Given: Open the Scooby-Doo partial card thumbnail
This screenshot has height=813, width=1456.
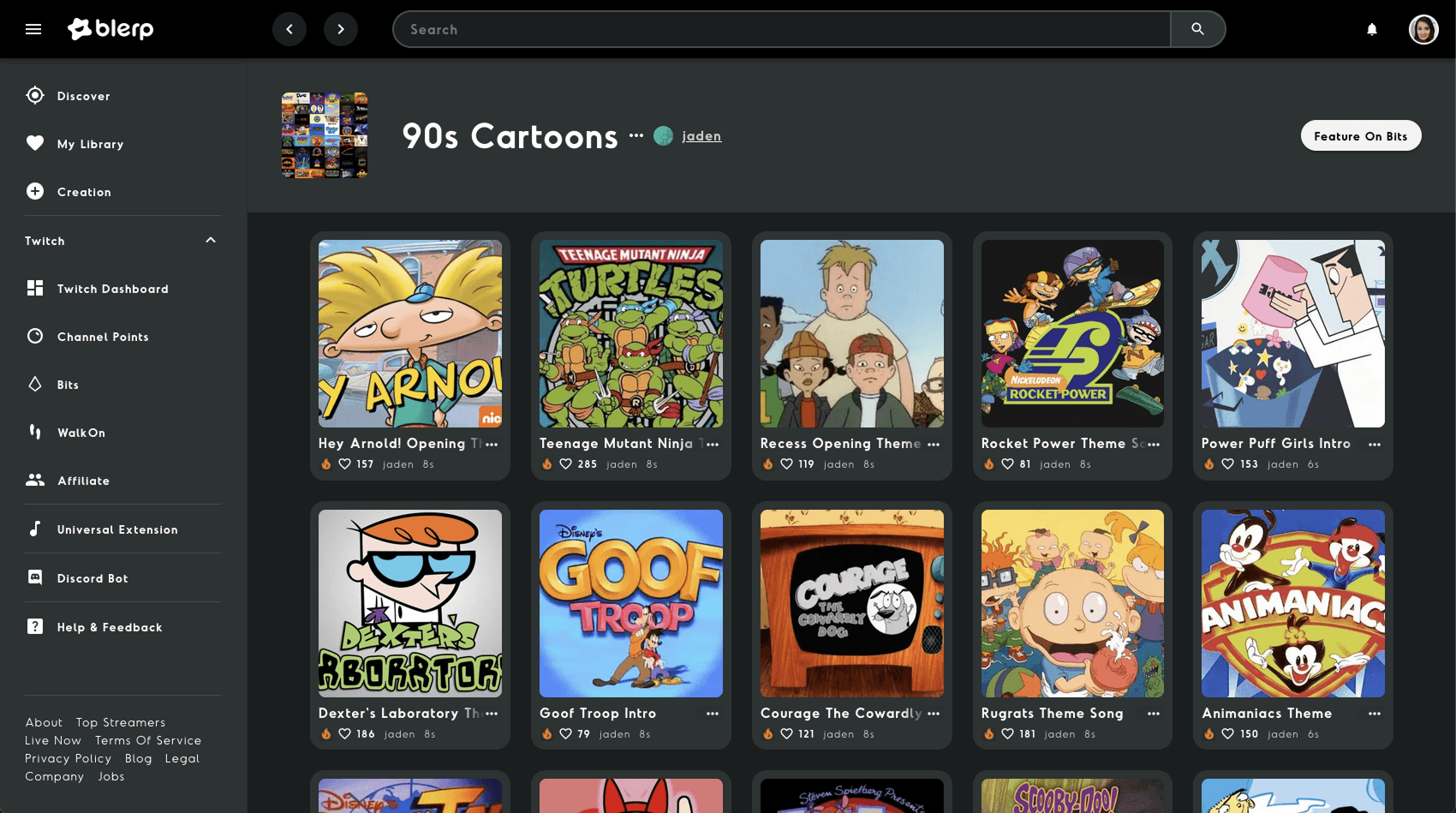Looking at the screenshot, I should tap(1072, 796).
